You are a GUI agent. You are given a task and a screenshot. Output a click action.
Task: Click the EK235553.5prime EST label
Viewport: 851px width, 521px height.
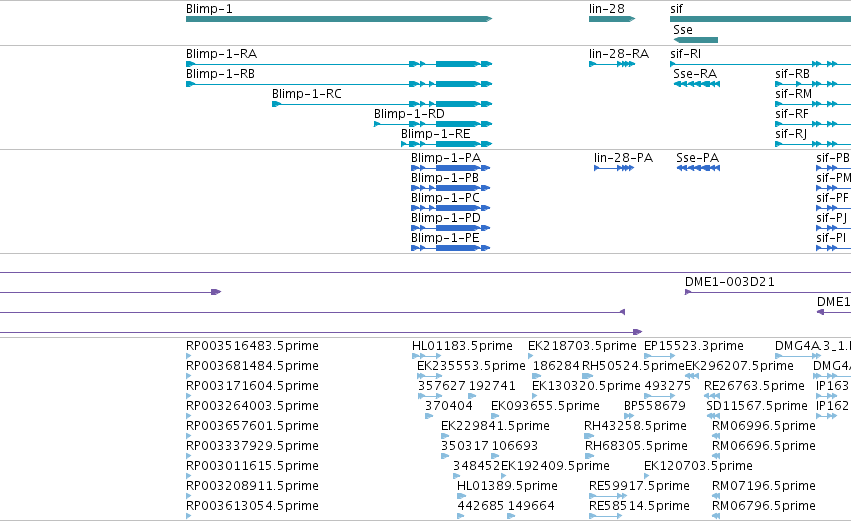pos(471,366)
